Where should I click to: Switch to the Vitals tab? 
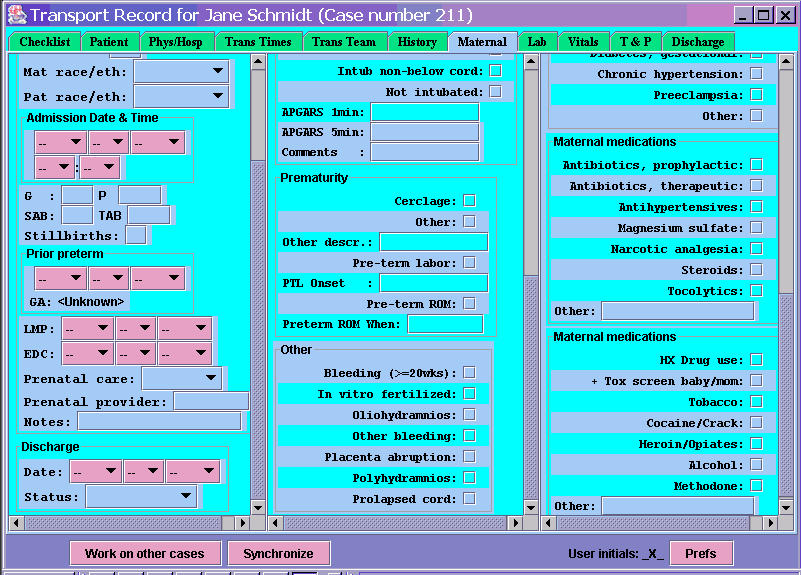tap(583, 42)
